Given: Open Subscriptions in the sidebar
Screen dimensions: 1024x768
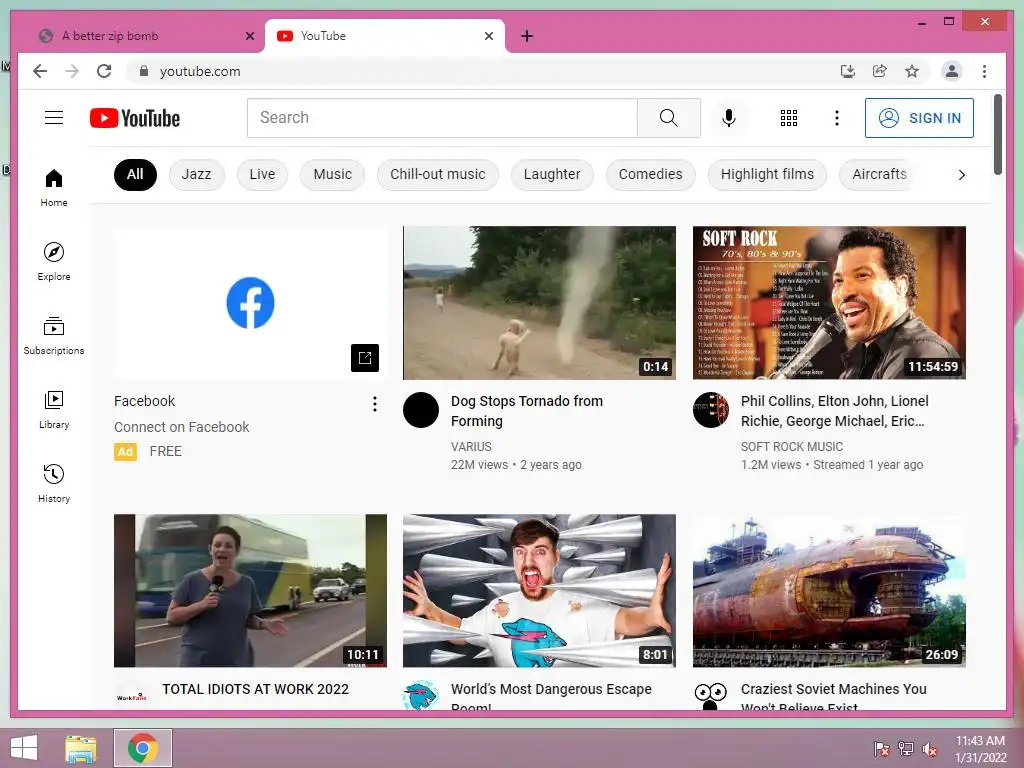Looking at the screenshot, I should coord(54,336).
